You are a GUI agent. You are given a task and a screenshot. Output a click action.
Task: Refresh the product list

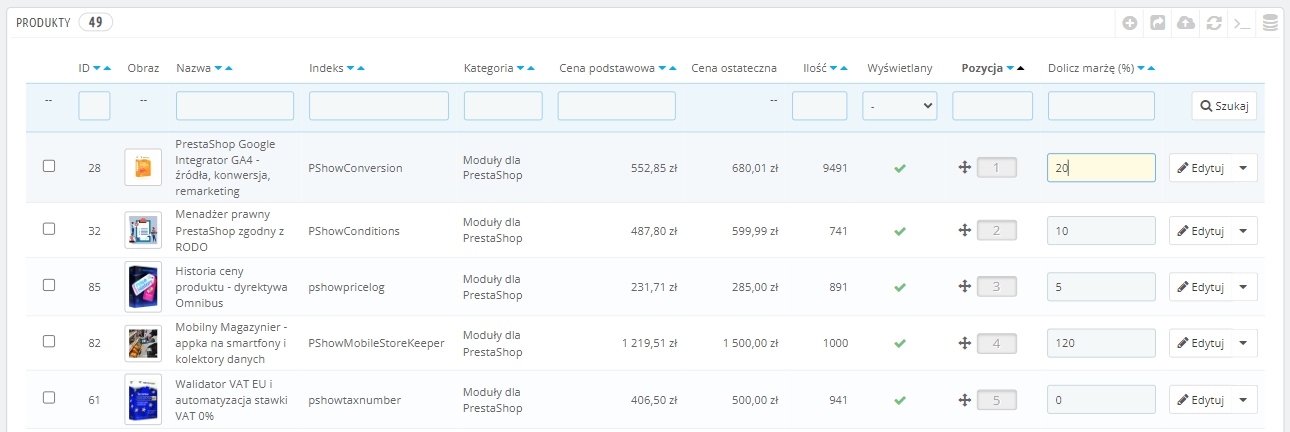click(1214, 22)
